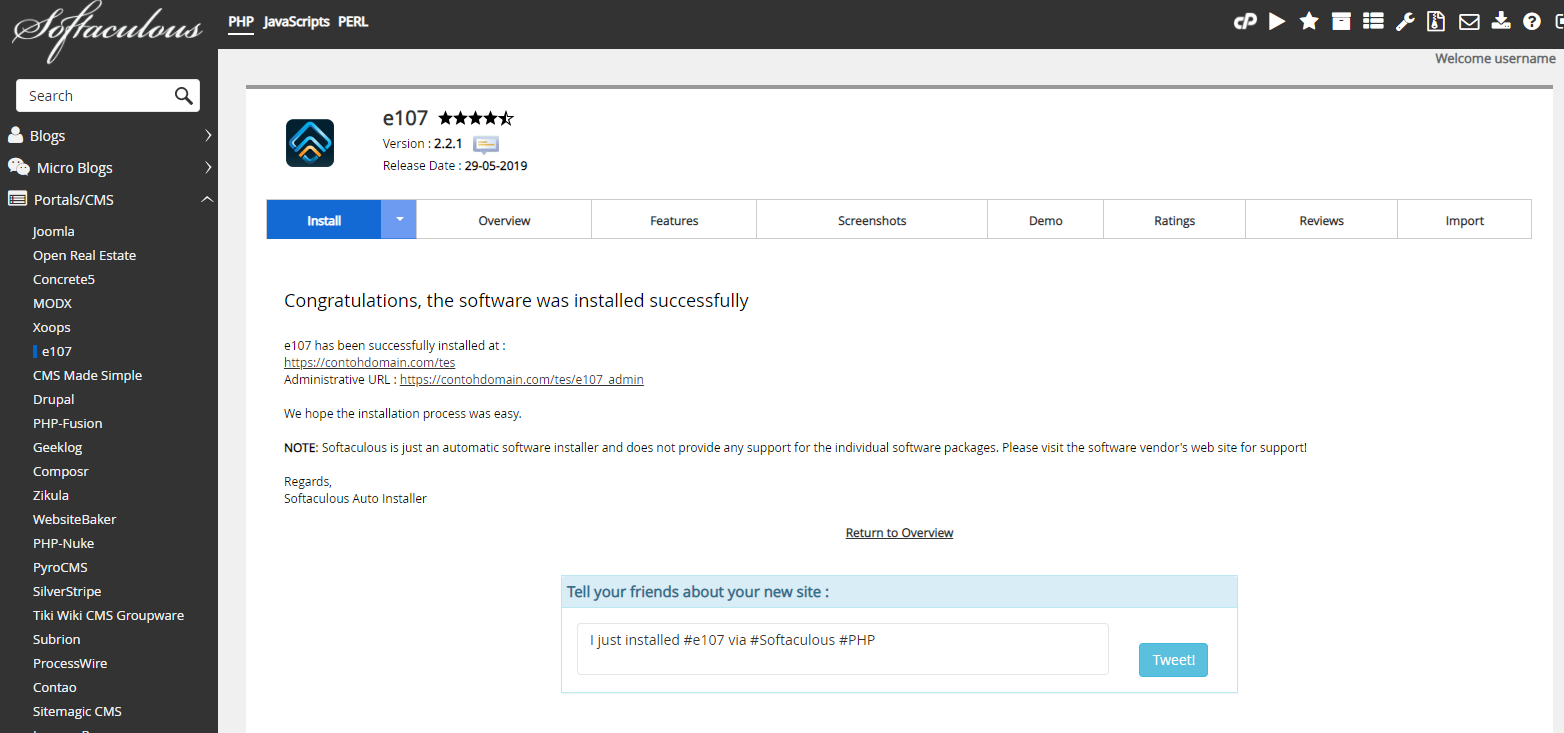Select JavaScripts in the top menu
The height and width of the screenshot is (733, 1564).
pos(296,21)
